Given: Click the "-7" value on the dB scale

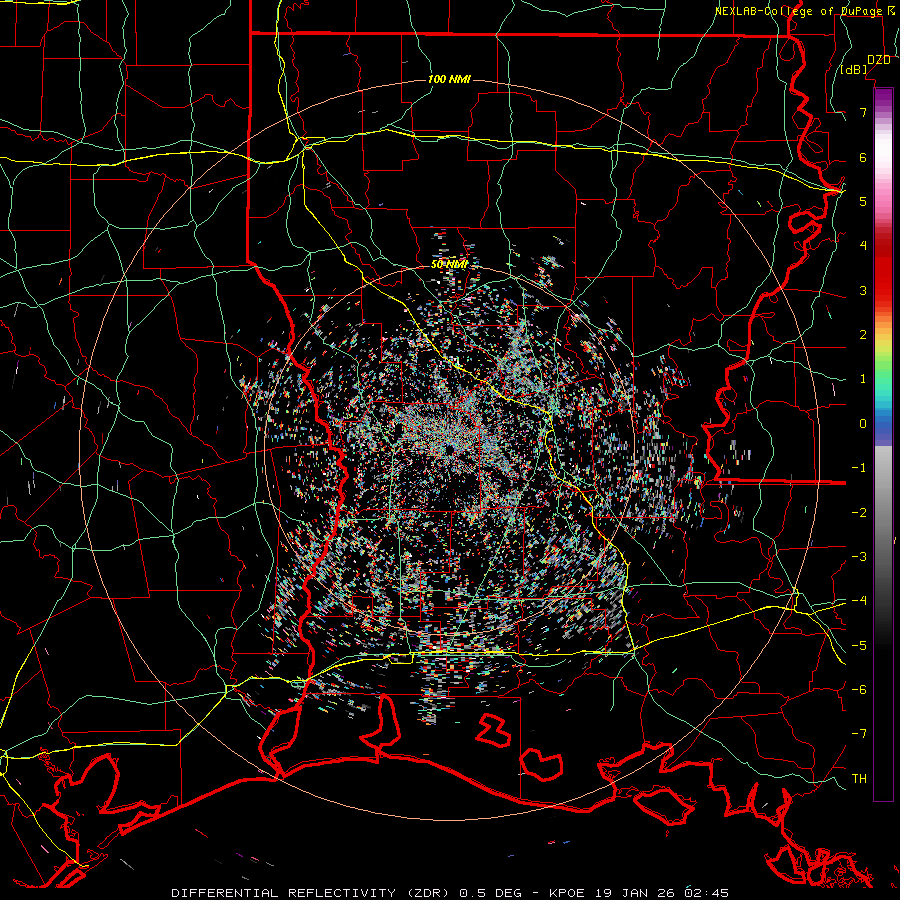Looking at the screenshot, I should [859, 734].
